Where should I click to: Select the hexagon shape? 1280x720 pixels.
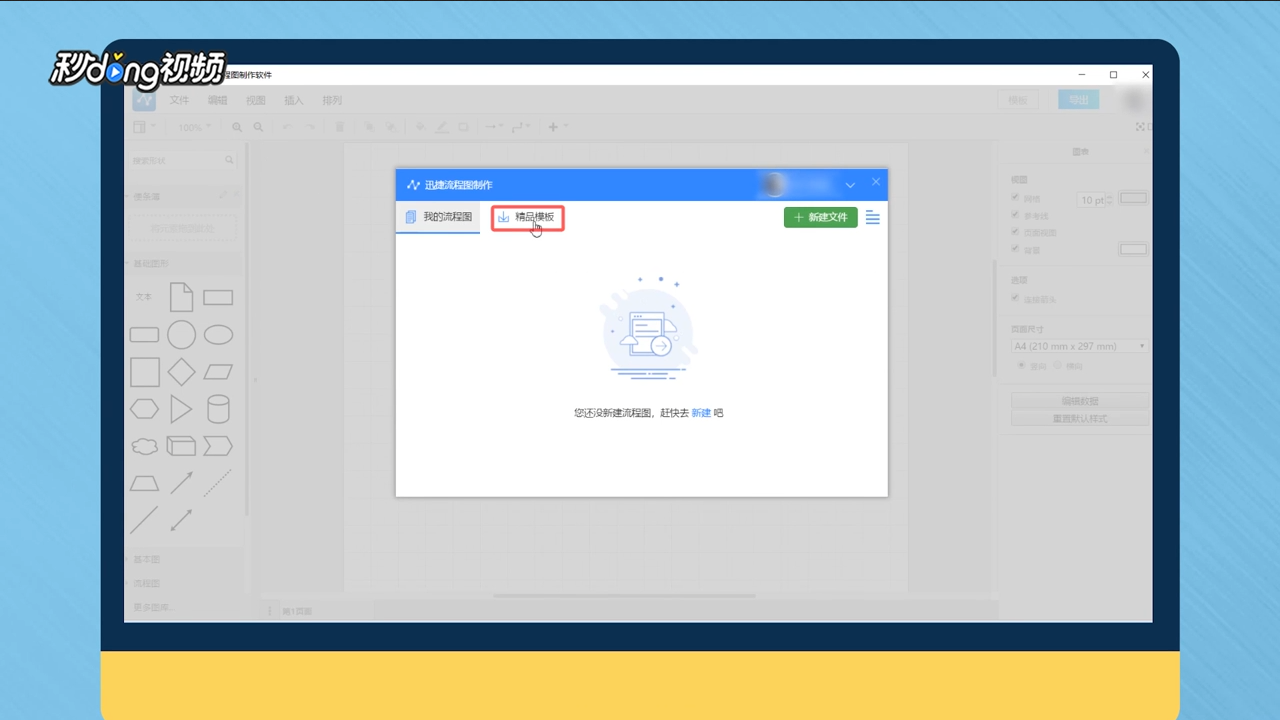click(145, 409)
